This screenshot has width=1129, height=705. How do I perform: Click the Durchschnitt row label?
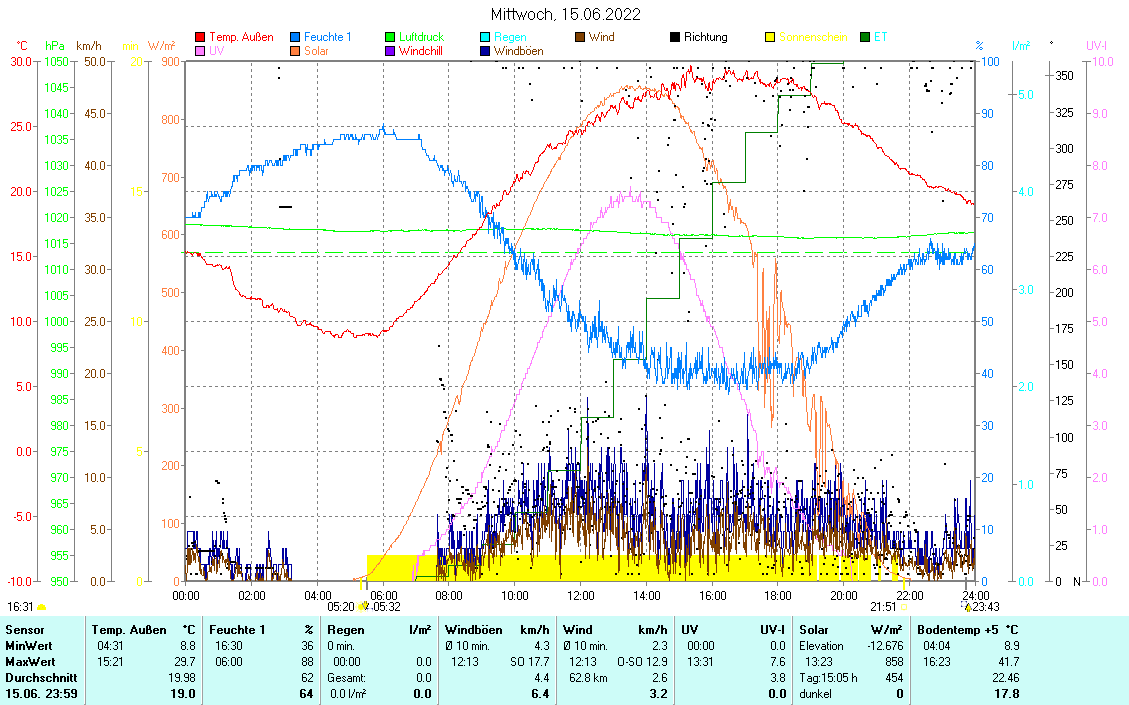[x=36, y=677]
